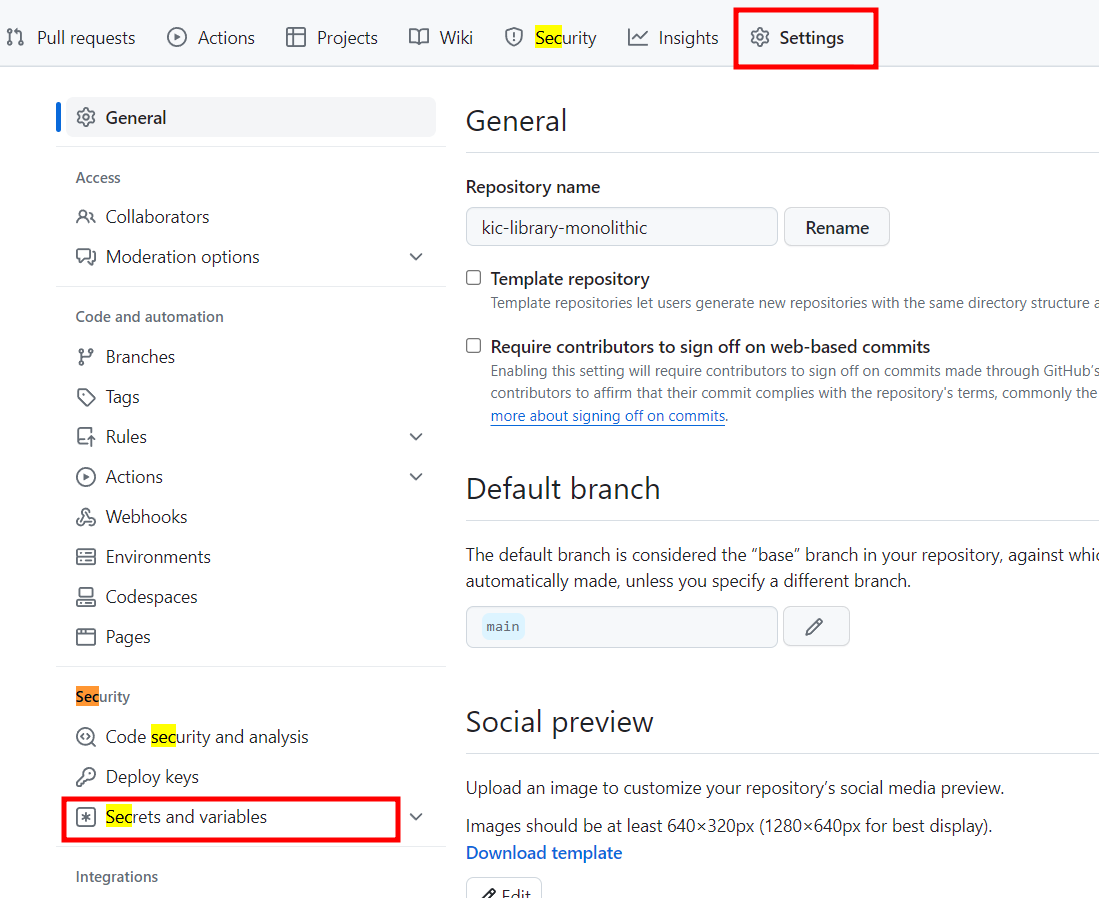Open the Security tab
1099x898 pixels.
coord(550,37)
